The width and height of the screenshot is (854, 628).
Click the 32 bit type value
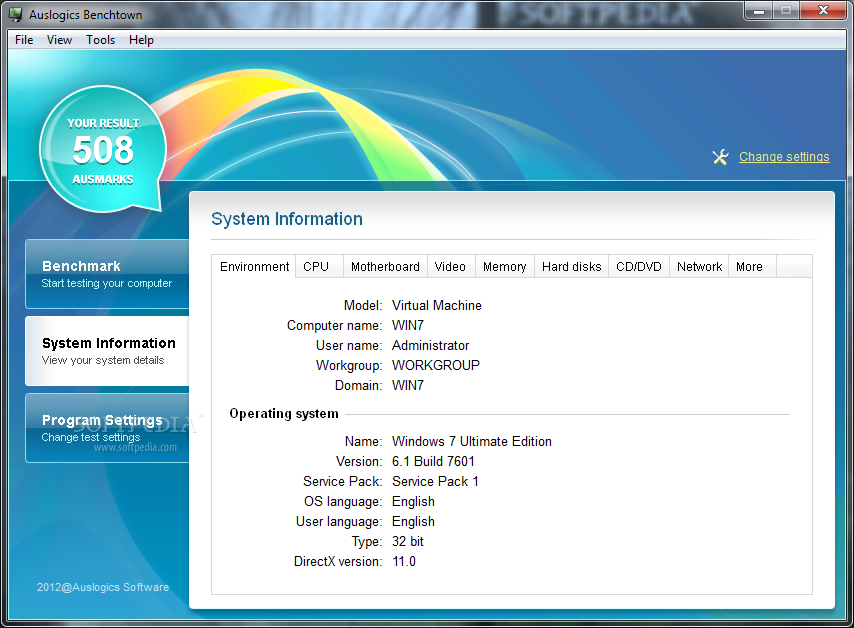[407, 541]
